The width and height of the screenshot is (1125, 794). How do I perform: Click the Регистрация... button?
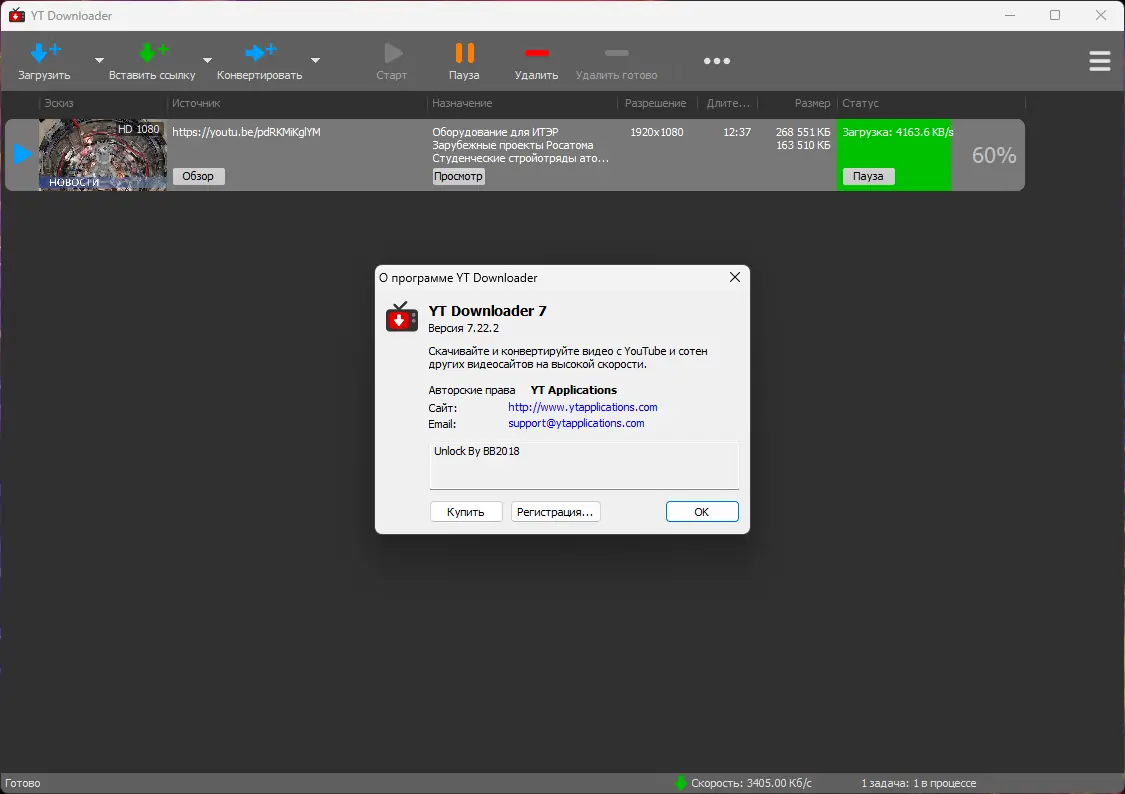pos(555,511)
